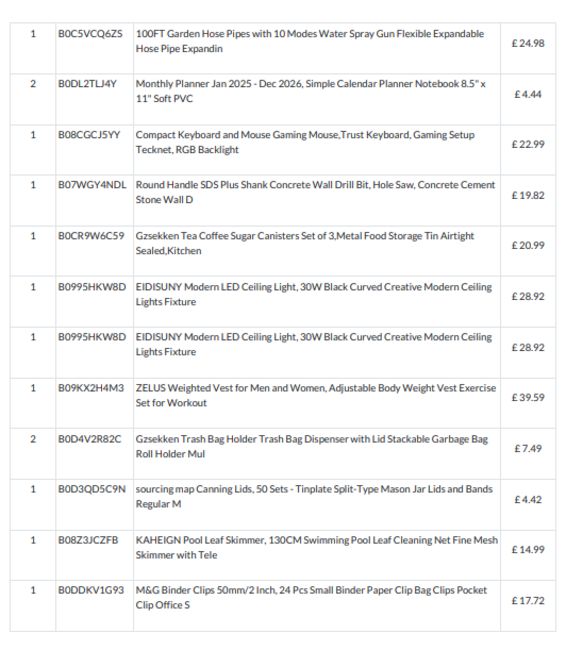Click the £ 20.99 price
566x650 pixels.
tap(528, 245)
